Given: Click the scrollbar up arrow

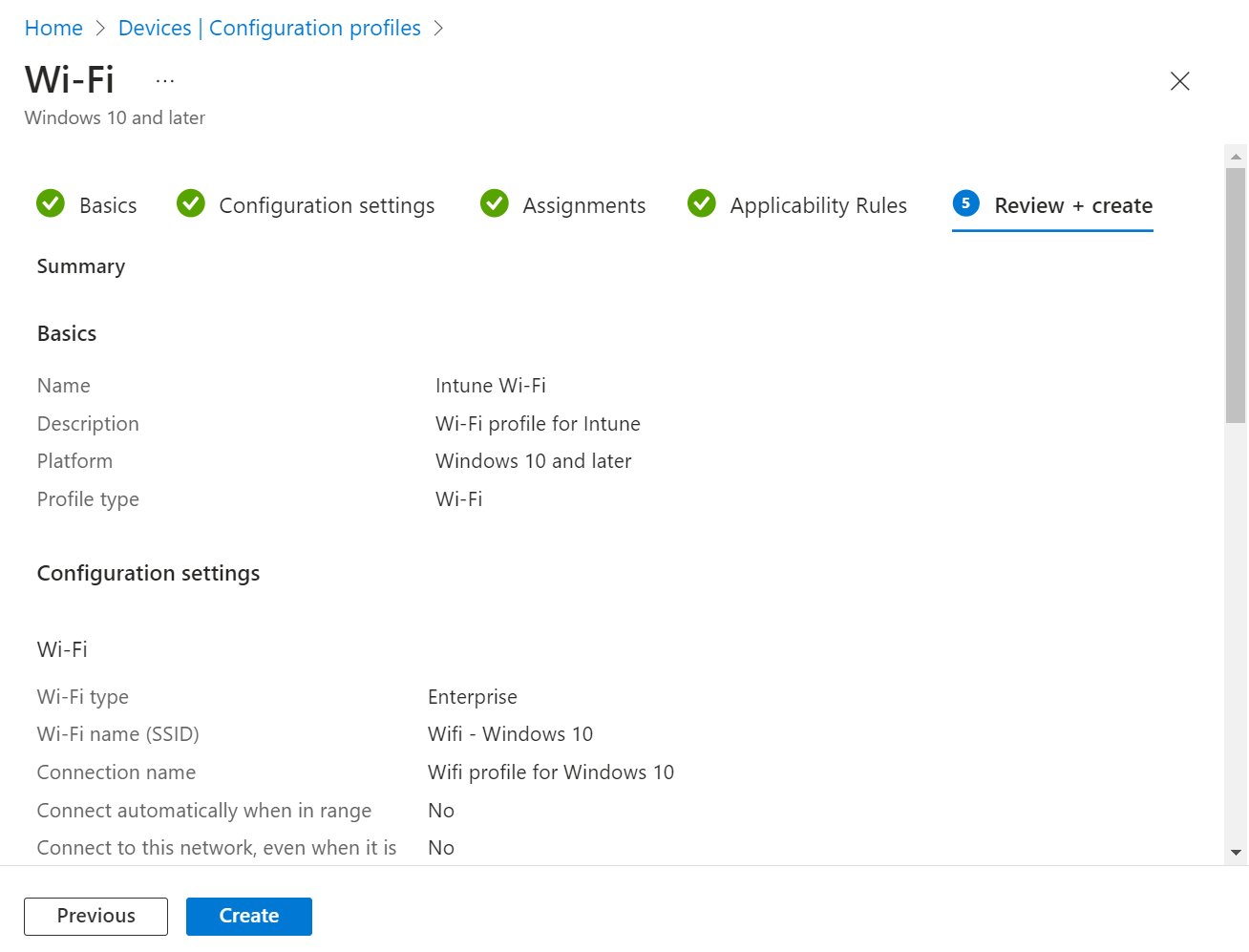Looking at the screenshot, I should pos(1236,157).
